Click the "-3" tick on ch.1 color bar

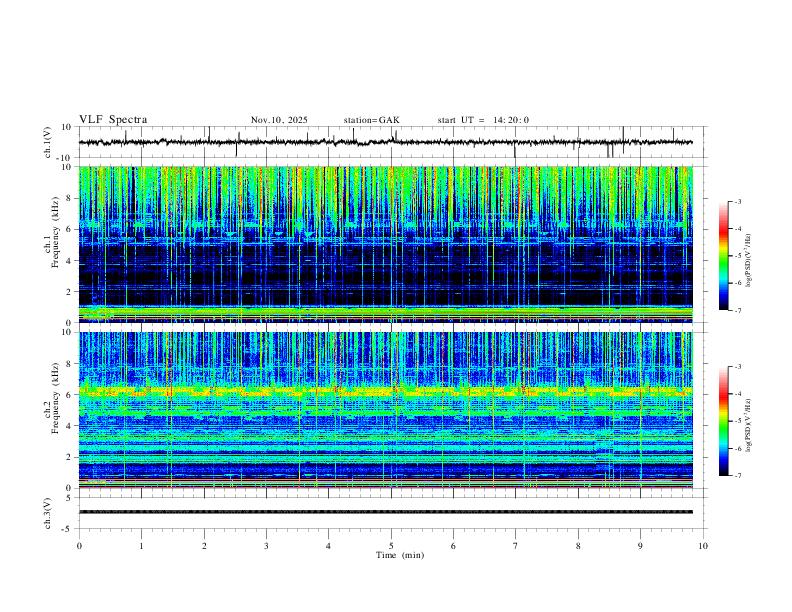point(737,202)
